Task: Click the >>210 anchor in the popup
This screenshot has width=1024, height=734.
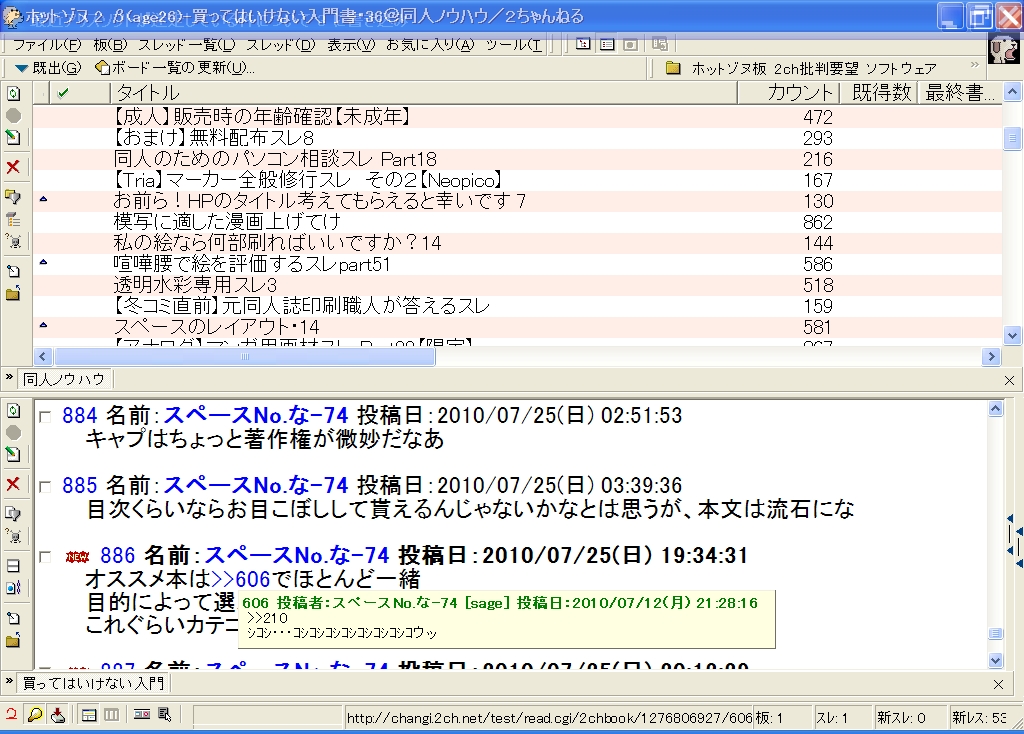Action: 267,618
